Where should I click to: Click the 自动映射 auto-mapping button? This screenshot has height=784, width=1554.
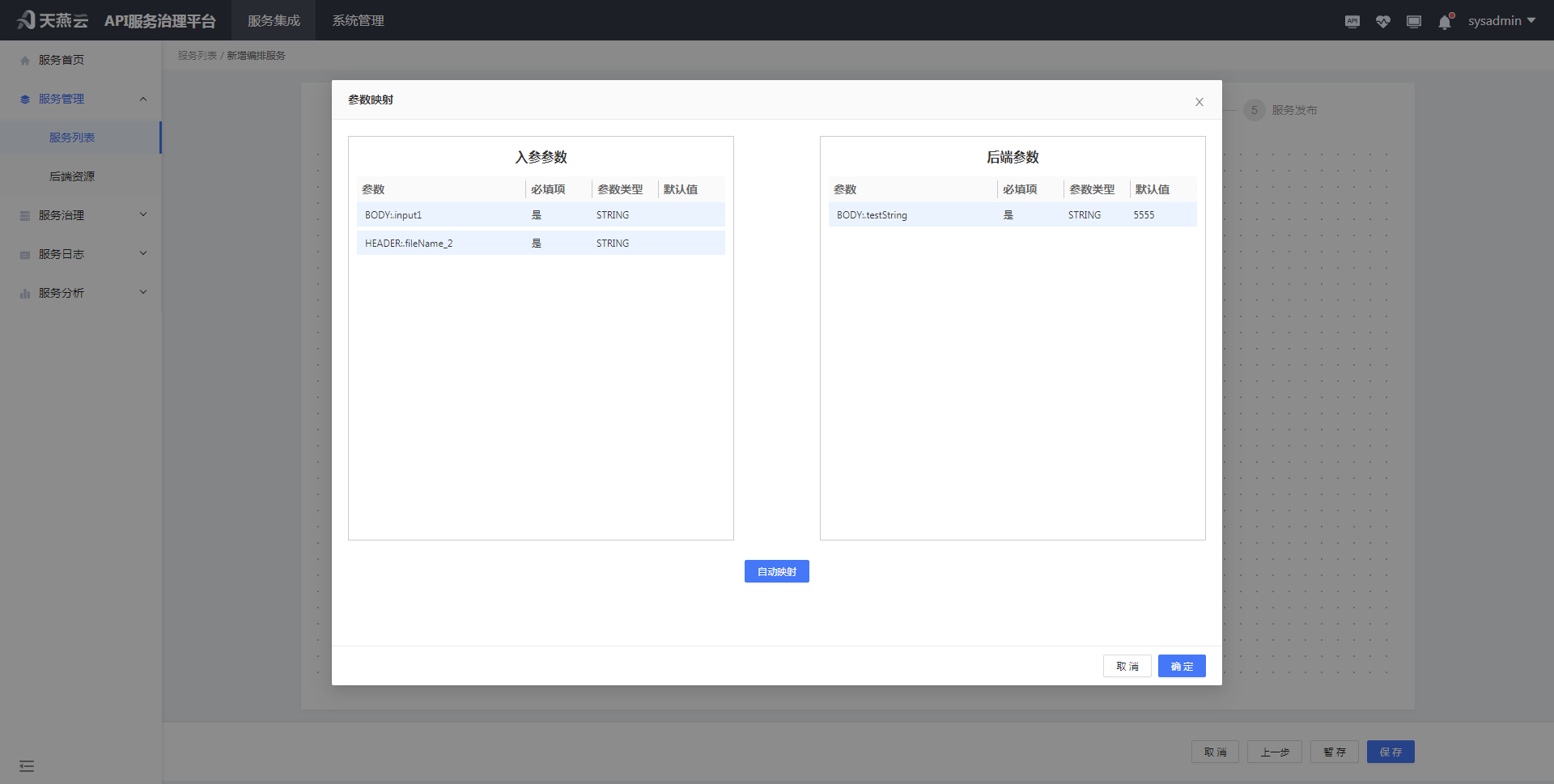(x=775, y=571)
